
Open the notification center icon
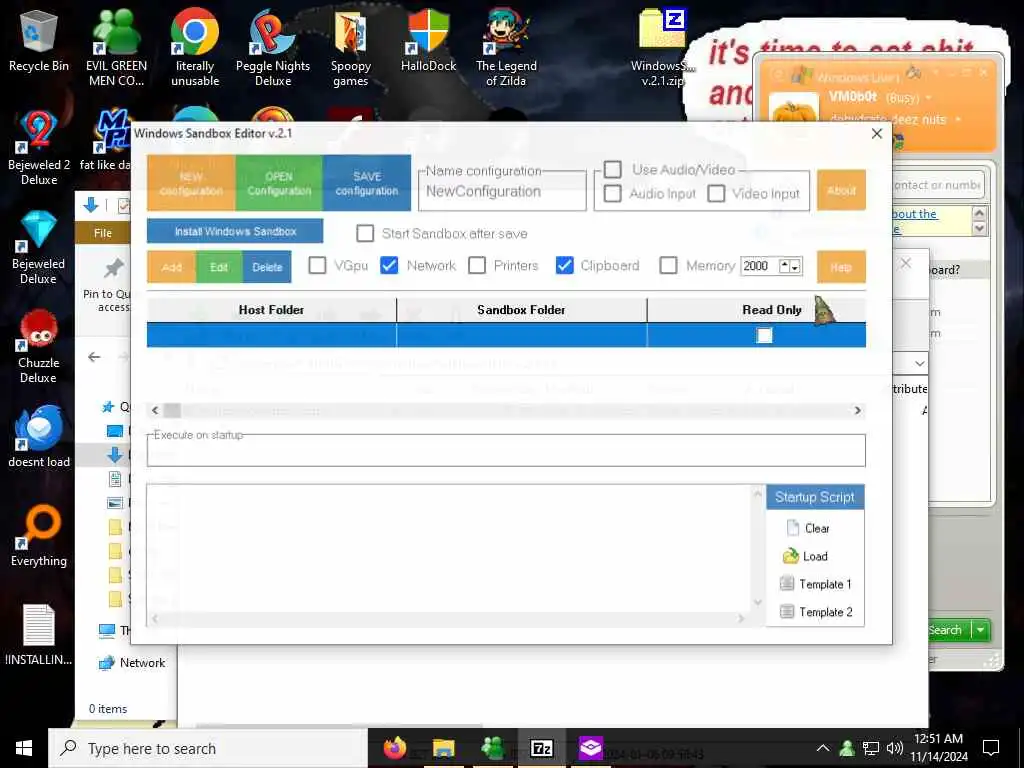pyautogui.click(x=991, y=748)
